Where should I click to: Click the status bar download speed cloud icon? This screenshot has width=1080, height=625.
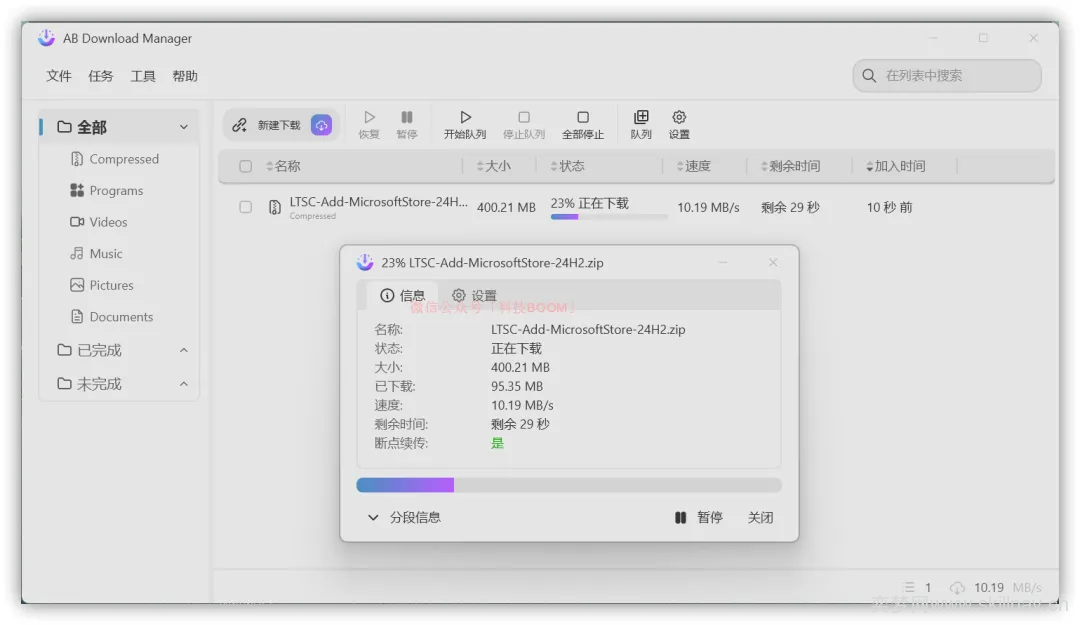pos(957,588)
